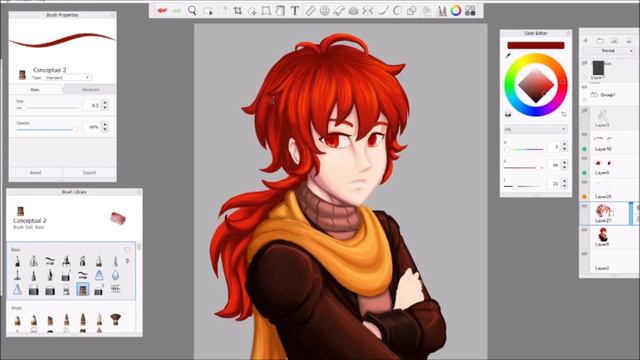
Task: Activate the rectangle Select tool
Action: [208, 11]
